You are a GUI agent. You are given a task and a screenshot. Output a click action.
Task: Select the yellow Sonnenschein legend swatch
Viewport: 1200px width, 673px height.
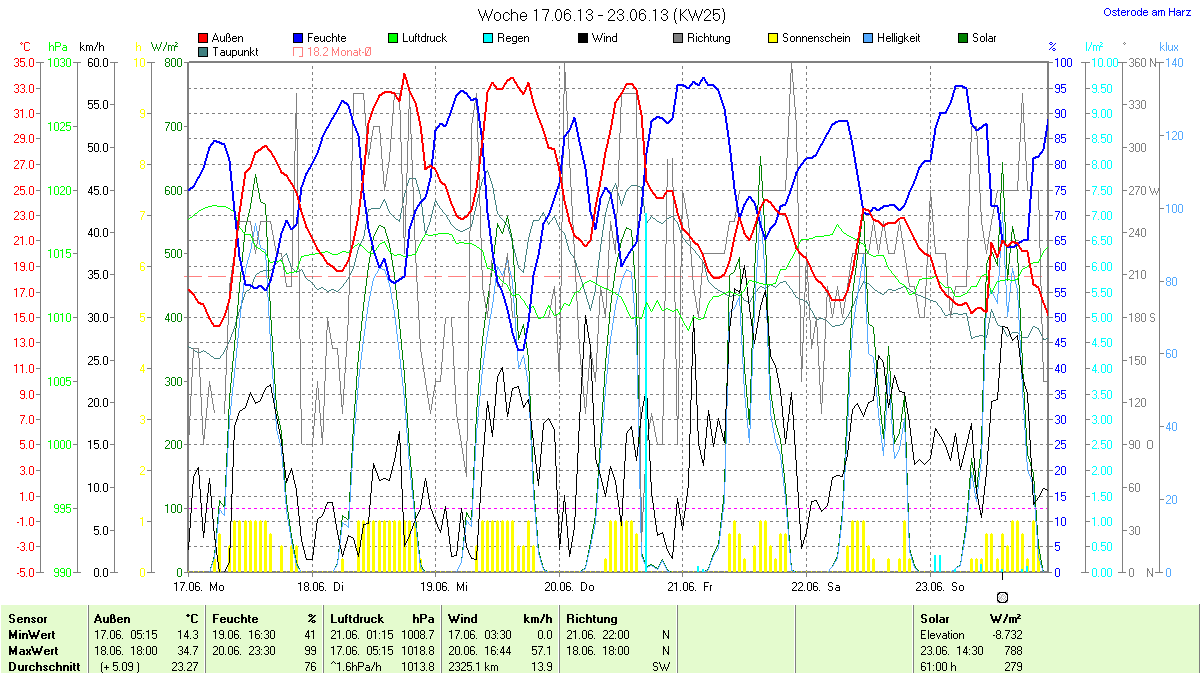point(772,39)
